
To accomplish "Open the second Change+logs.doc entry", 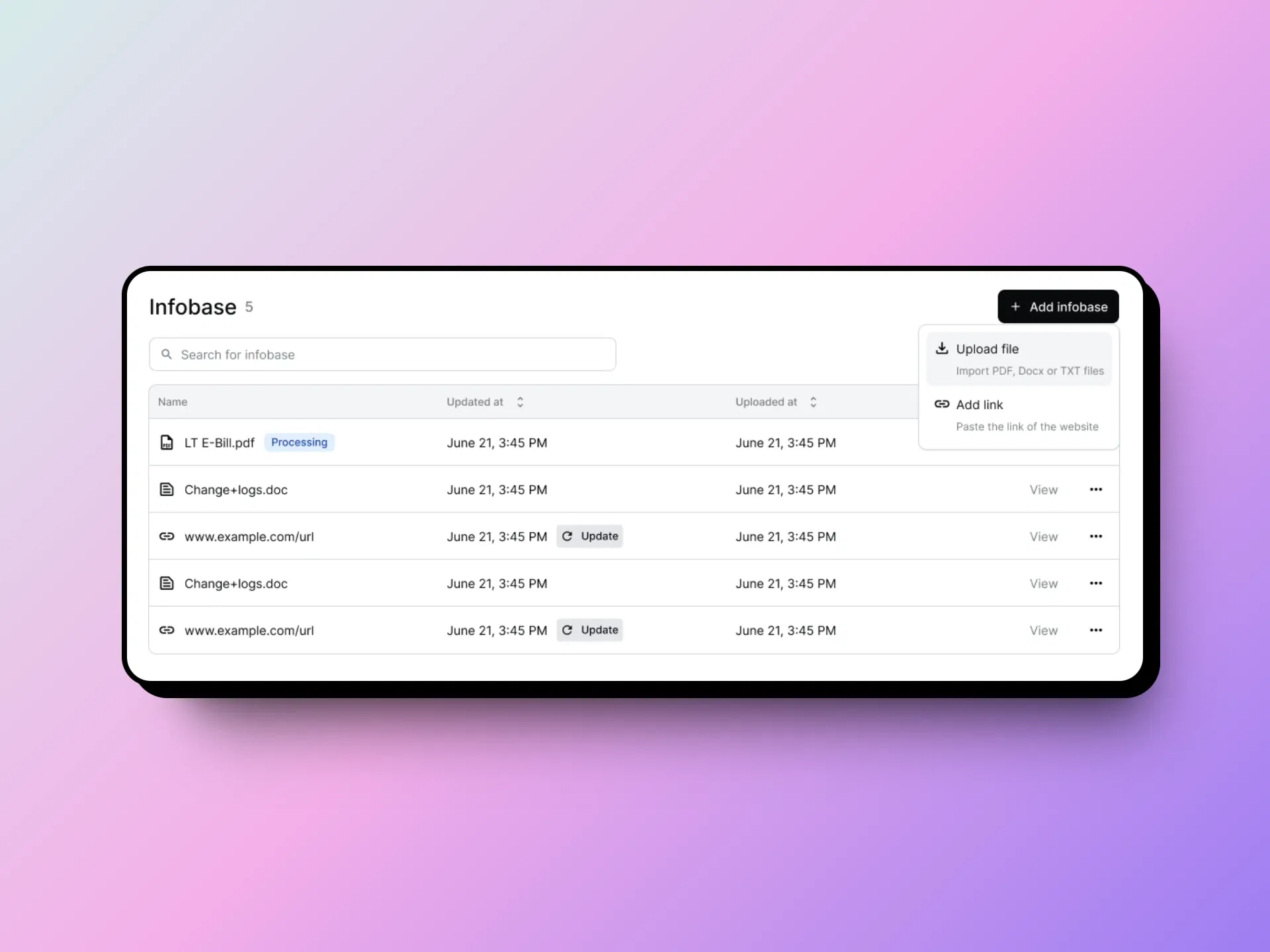I will click(x=236, y=584).
